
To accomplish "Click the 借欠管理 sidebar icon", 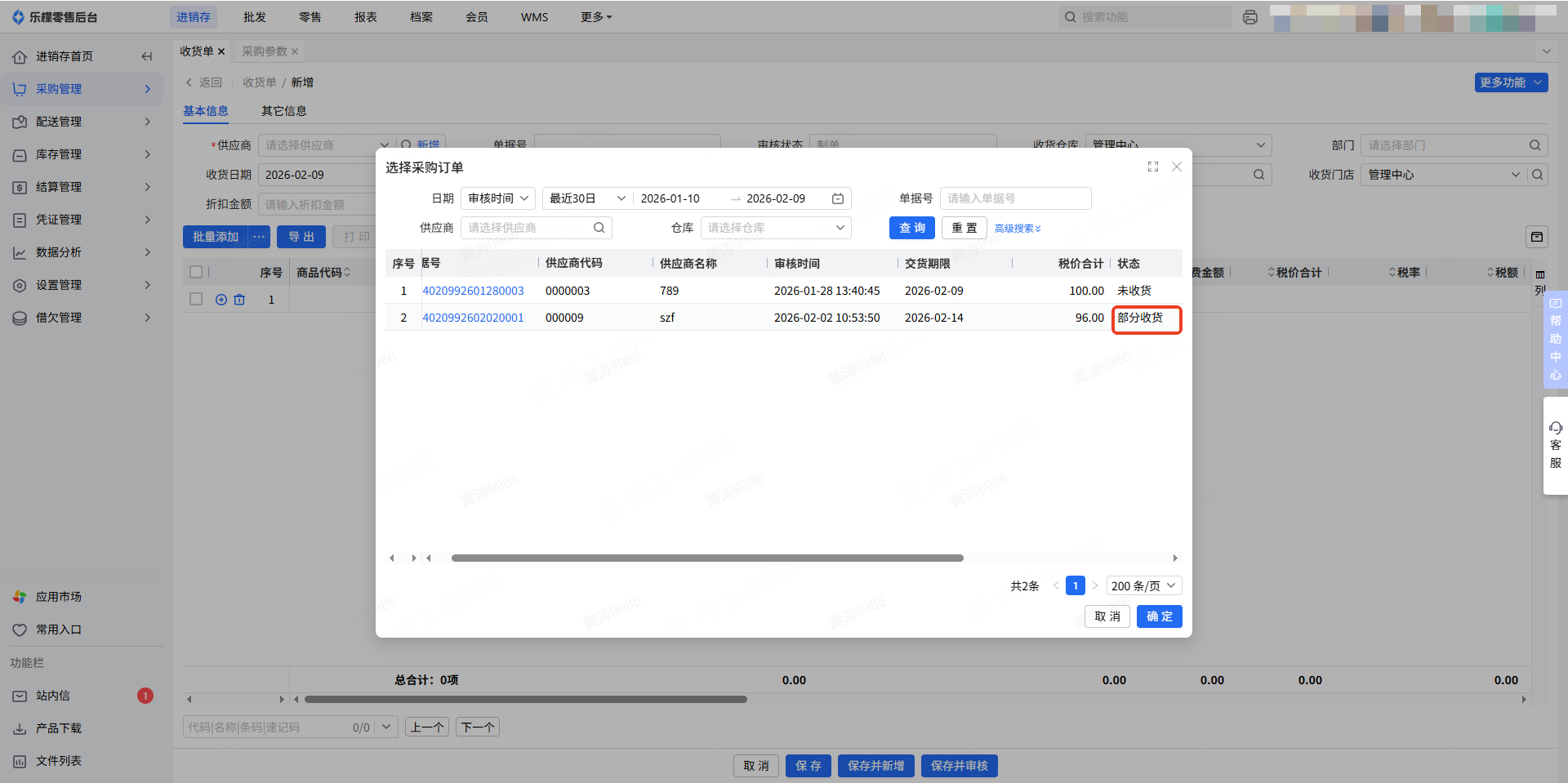I will 20,318.
